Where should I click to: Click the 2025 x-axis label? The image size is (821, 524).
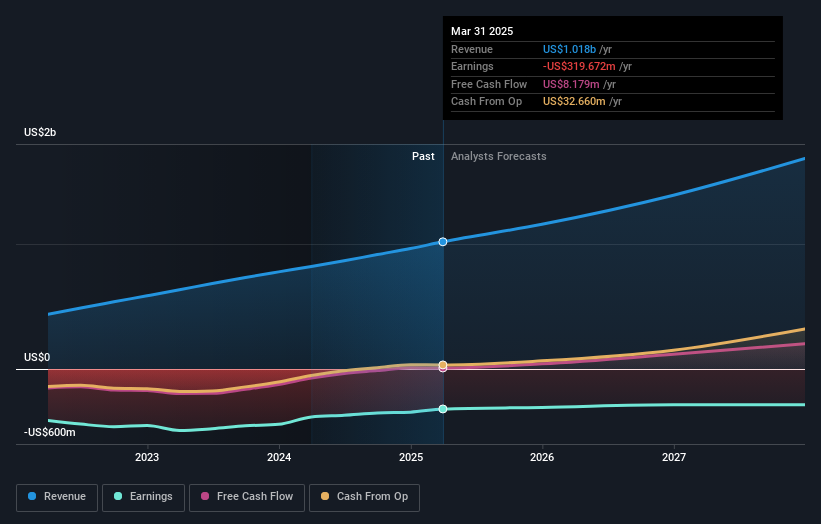click(411, 458)
